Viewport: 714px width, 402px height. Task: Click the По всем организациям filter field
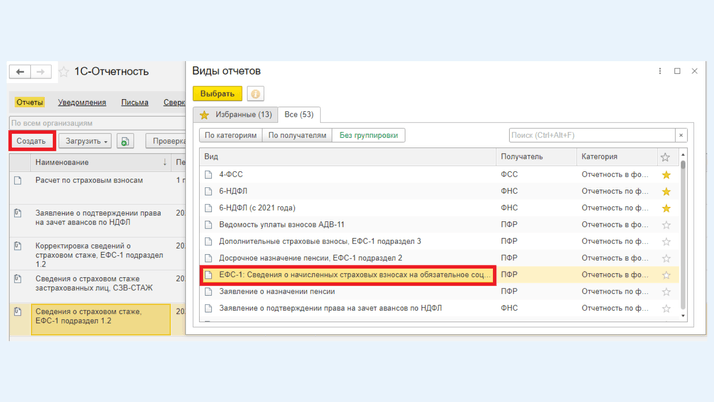coord(97,123)
